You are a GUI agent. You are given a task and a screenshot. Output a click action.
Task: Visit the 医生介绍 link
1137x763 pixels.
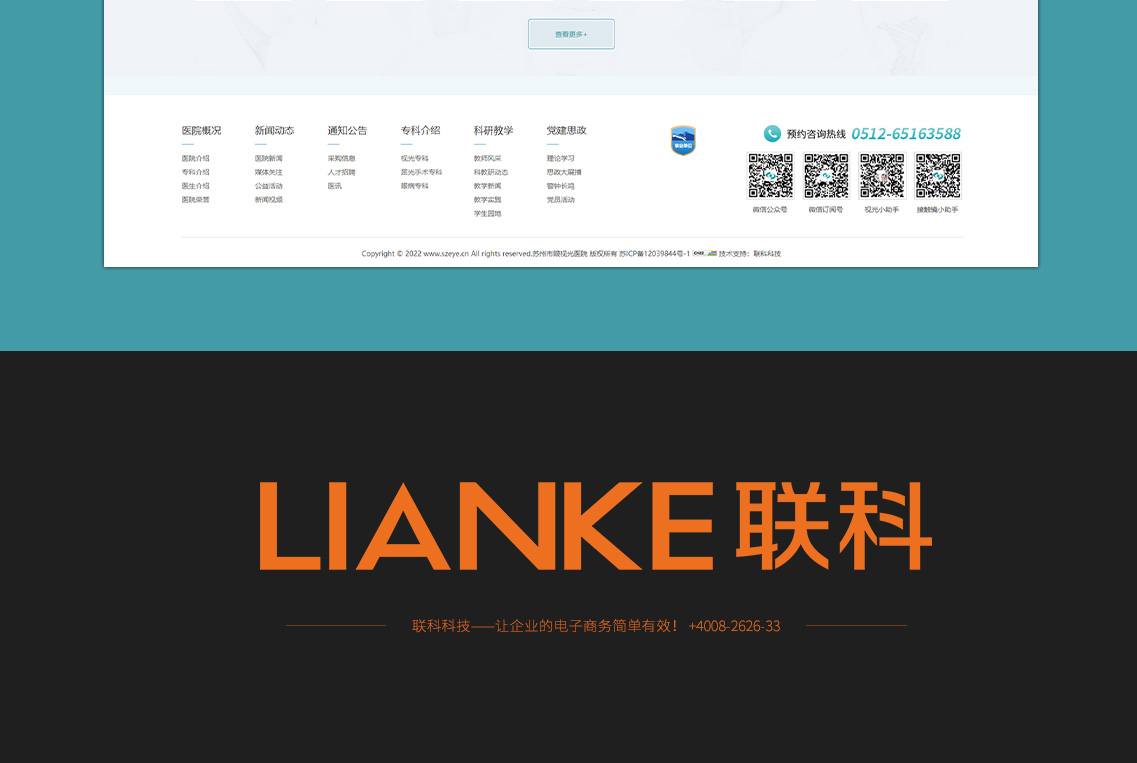pos(195,186)
